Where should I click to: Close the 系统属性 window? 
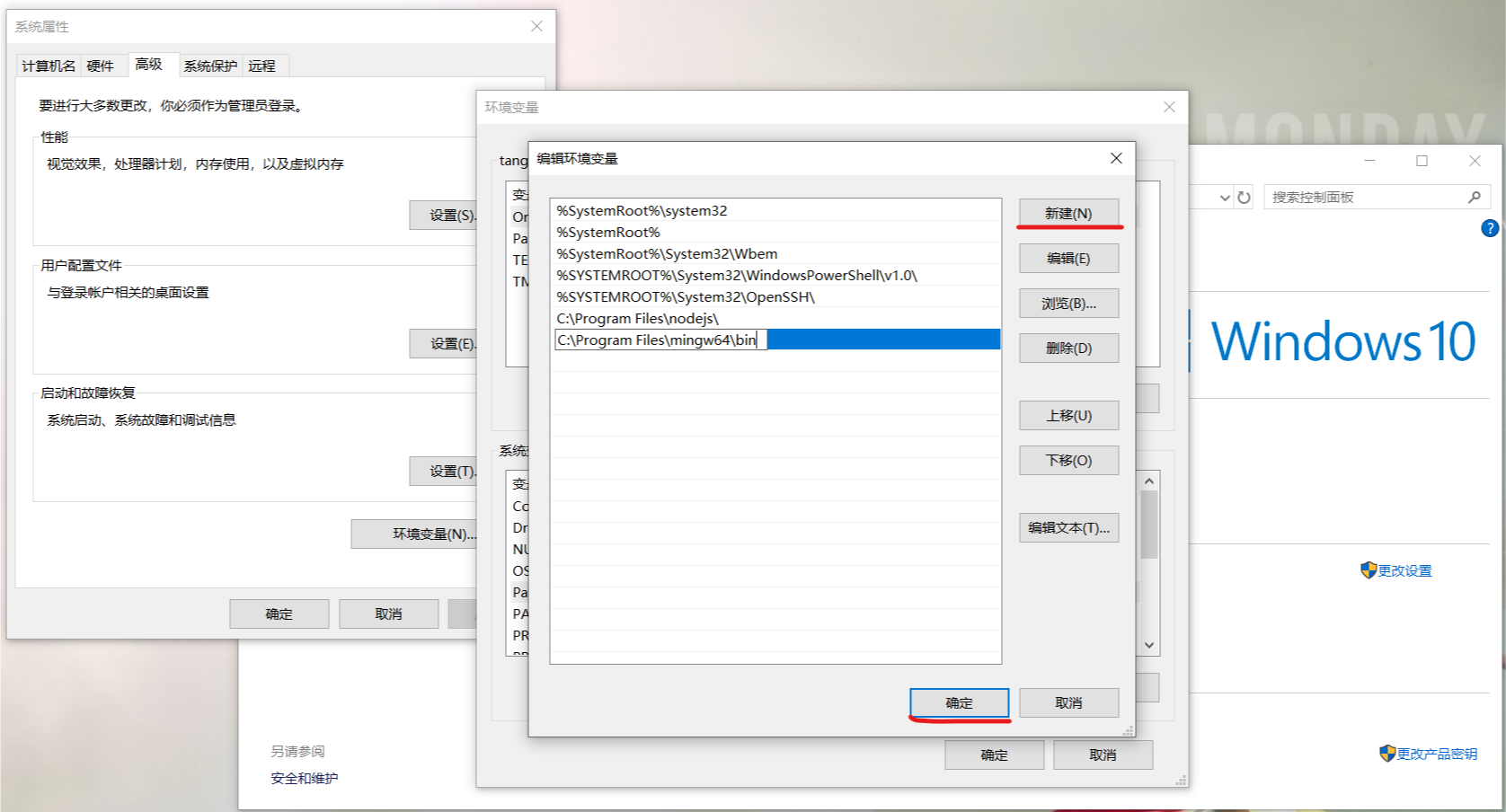[x=536, y=26]
